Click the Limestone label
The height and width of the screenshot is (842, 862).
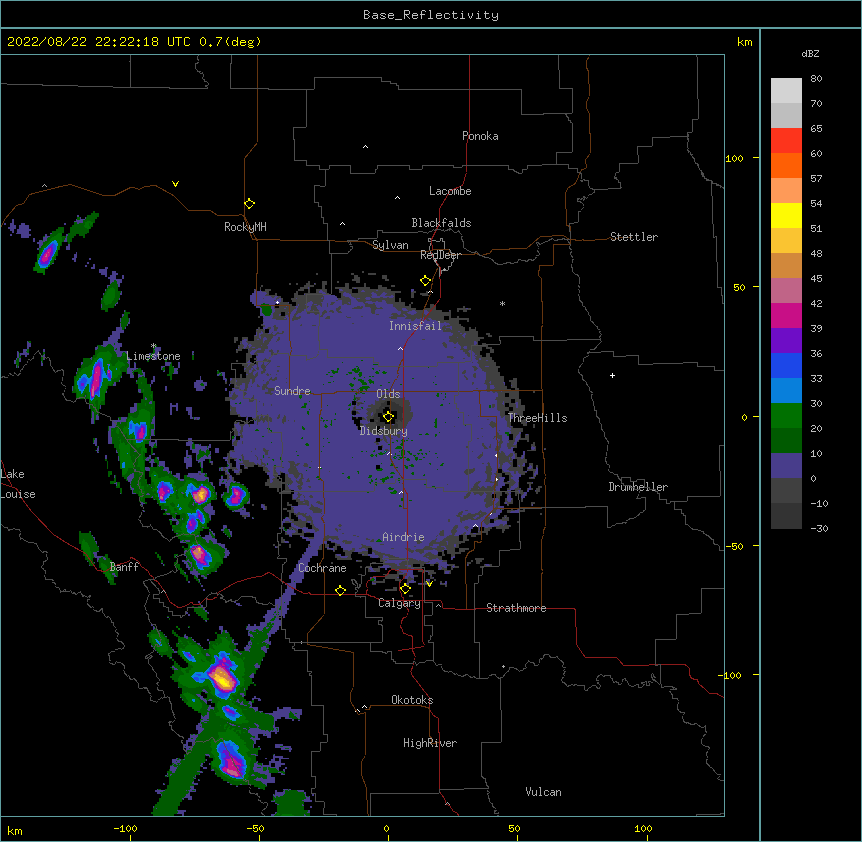point(153,356)
